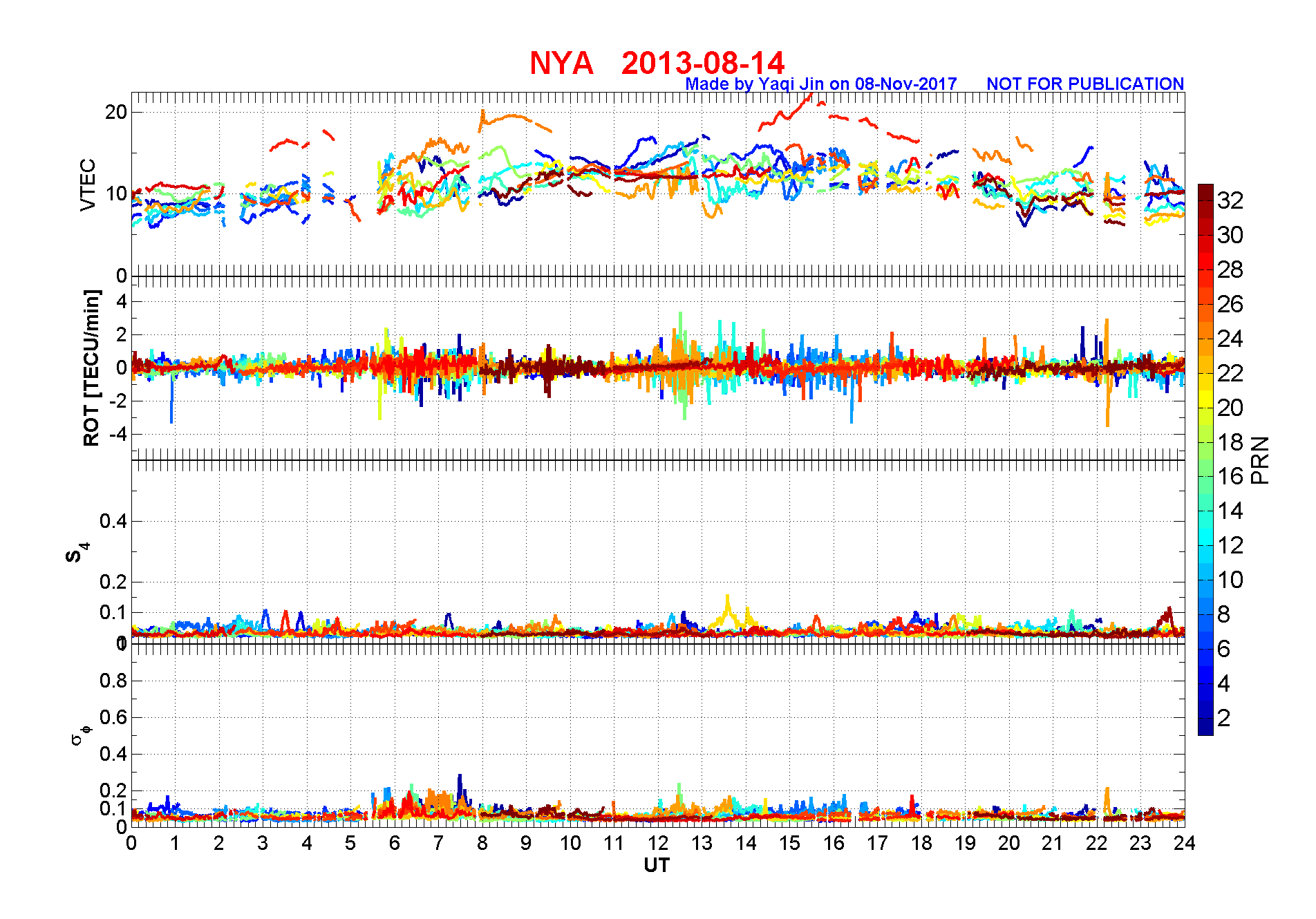Screen dimensions: 1316x919
Task: Click the 'Made by Yaqi Jin on 08-Nov-2017' text
Action: coord(821,84)
